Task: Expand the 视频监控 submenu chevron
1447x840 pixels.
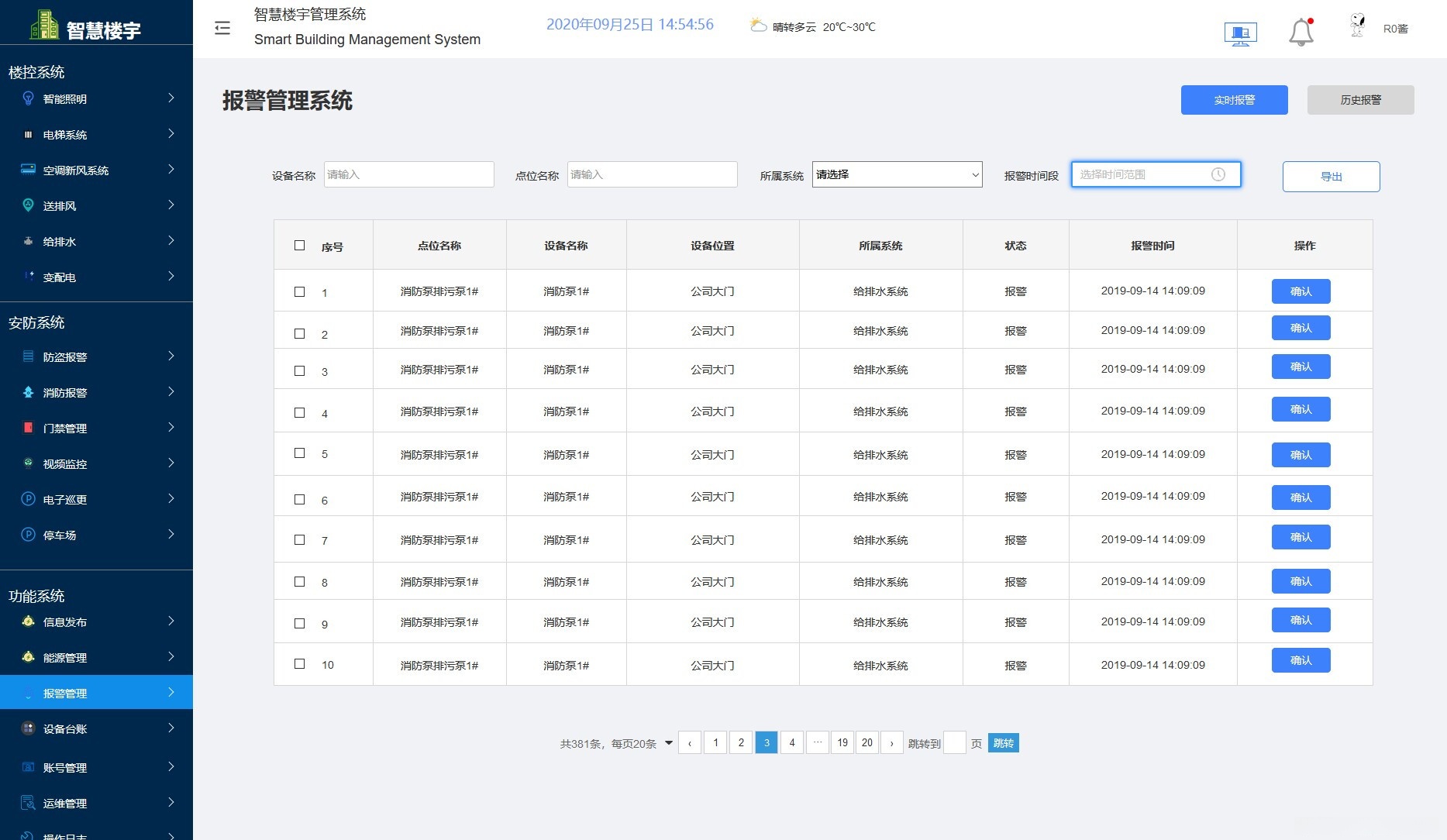Action: tap(171, 463)
